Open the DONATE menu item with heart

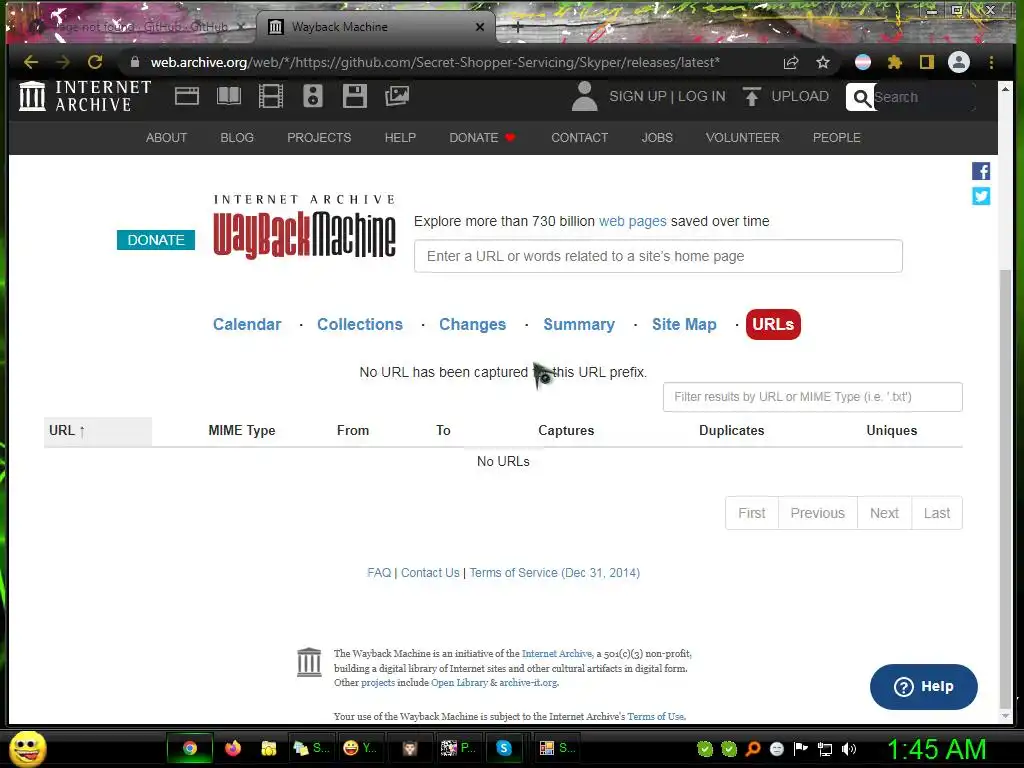click(x=482, y=138)
